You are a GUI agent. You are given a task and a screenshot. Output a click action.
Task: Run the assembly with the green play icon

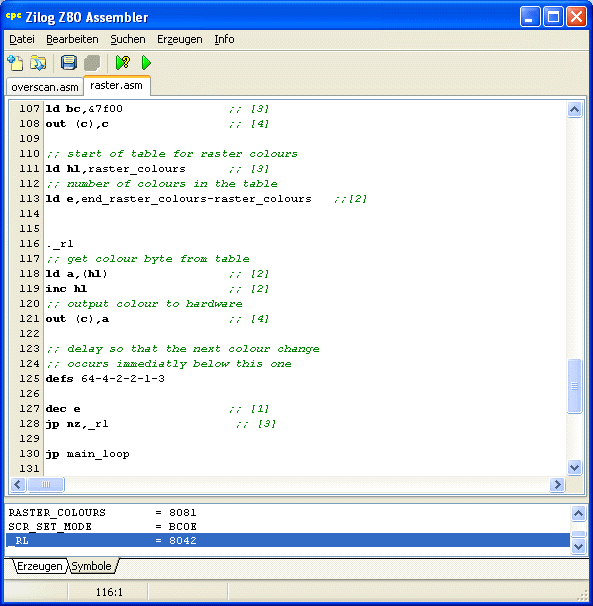[146, 63]
